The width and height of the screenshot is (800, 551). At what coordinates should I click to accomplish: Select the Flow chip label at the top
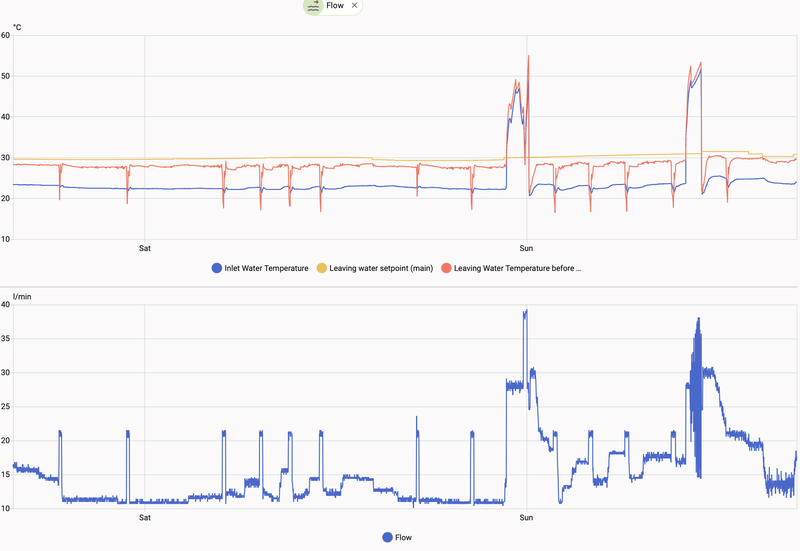(335, 5)
